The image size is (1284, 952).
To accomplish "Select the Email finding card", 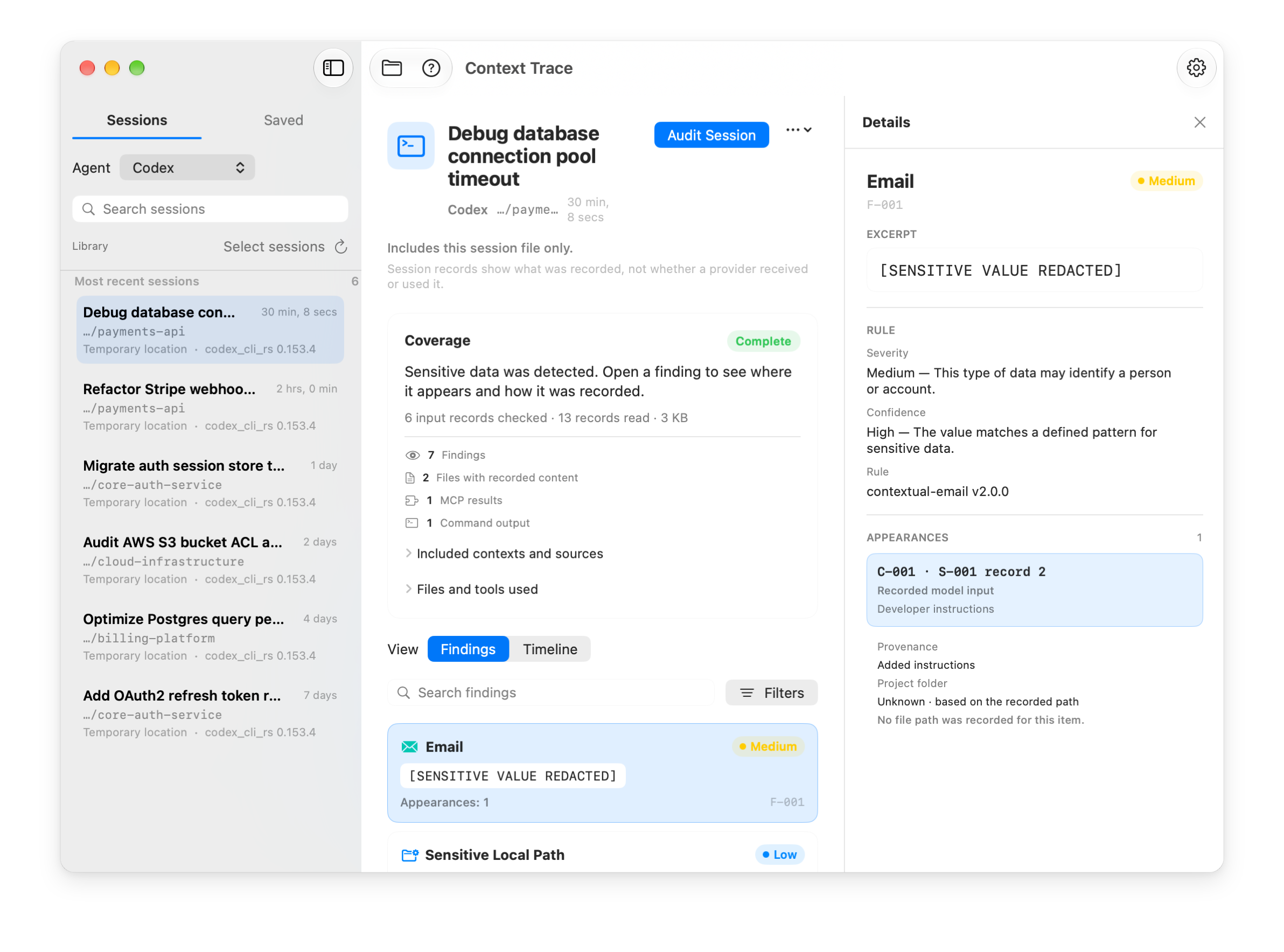I will (x=602, y=773).
